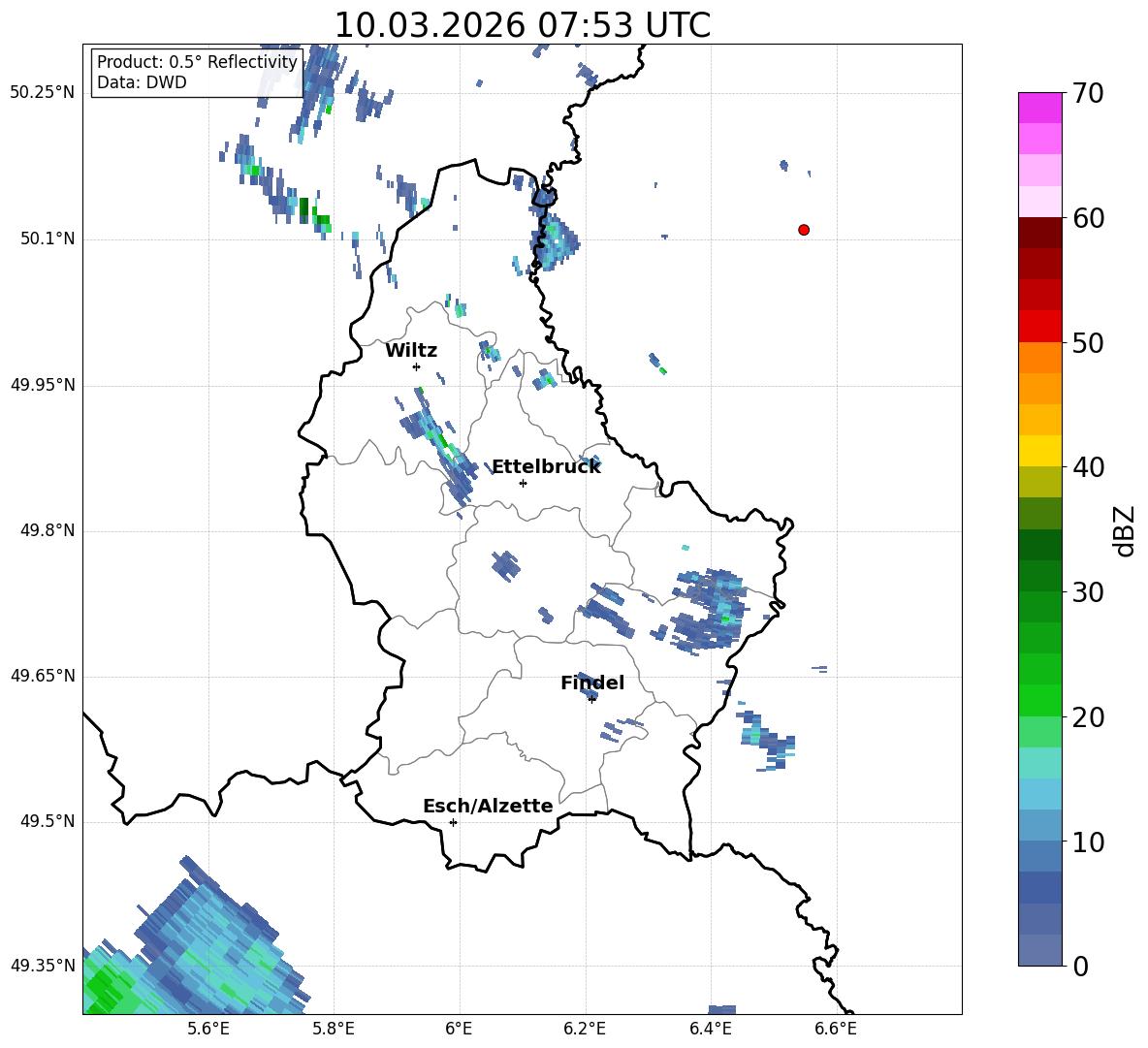The height and width of the screenshot is (1048, 1148).
Task: Click the 50.25°N latitude label
Action: point(43,93)
